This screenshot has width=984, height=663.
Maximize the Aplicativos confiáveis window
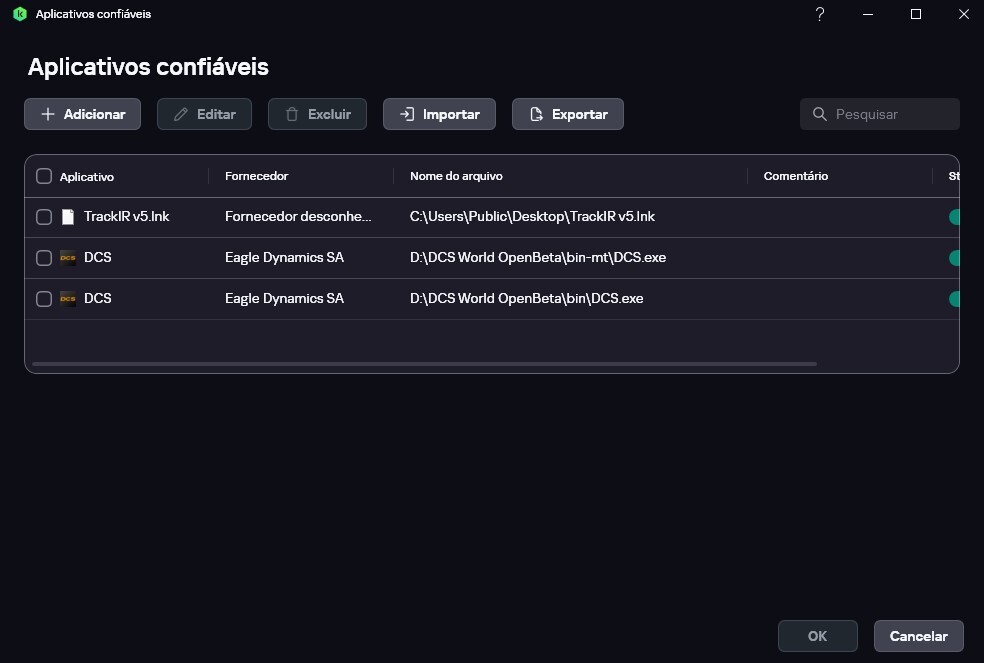pyautogui.click(x=916, y=14)
